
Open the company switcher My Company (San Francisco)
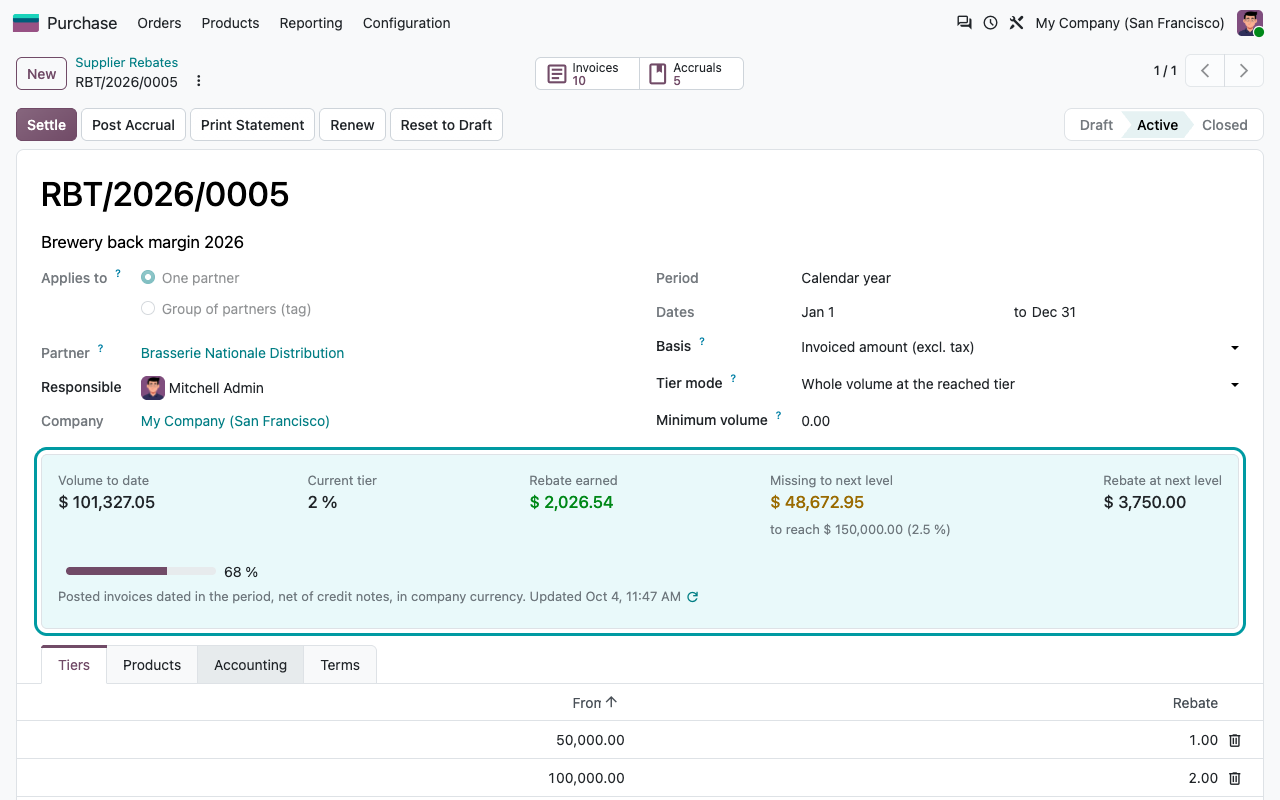click(1130, 23)
